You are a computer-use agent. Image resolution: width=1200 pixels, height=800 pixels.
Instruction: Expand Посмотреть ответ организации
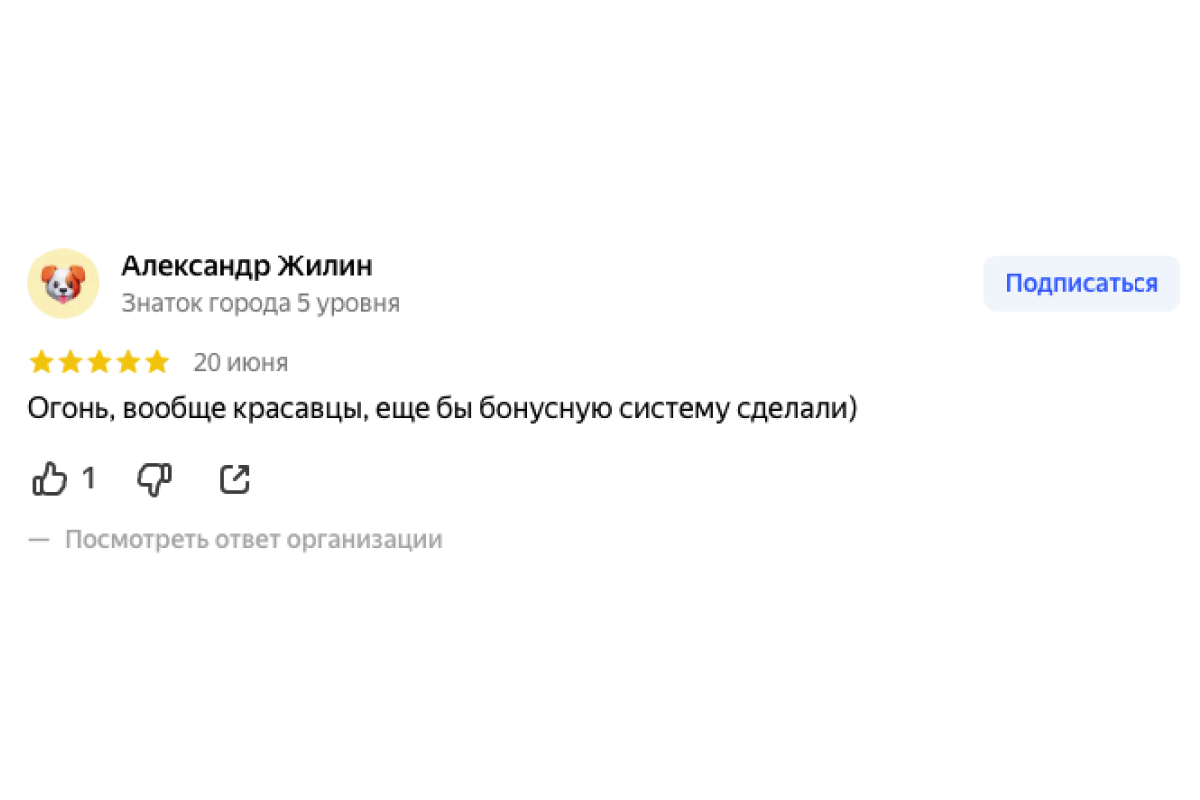pos(253,540)
